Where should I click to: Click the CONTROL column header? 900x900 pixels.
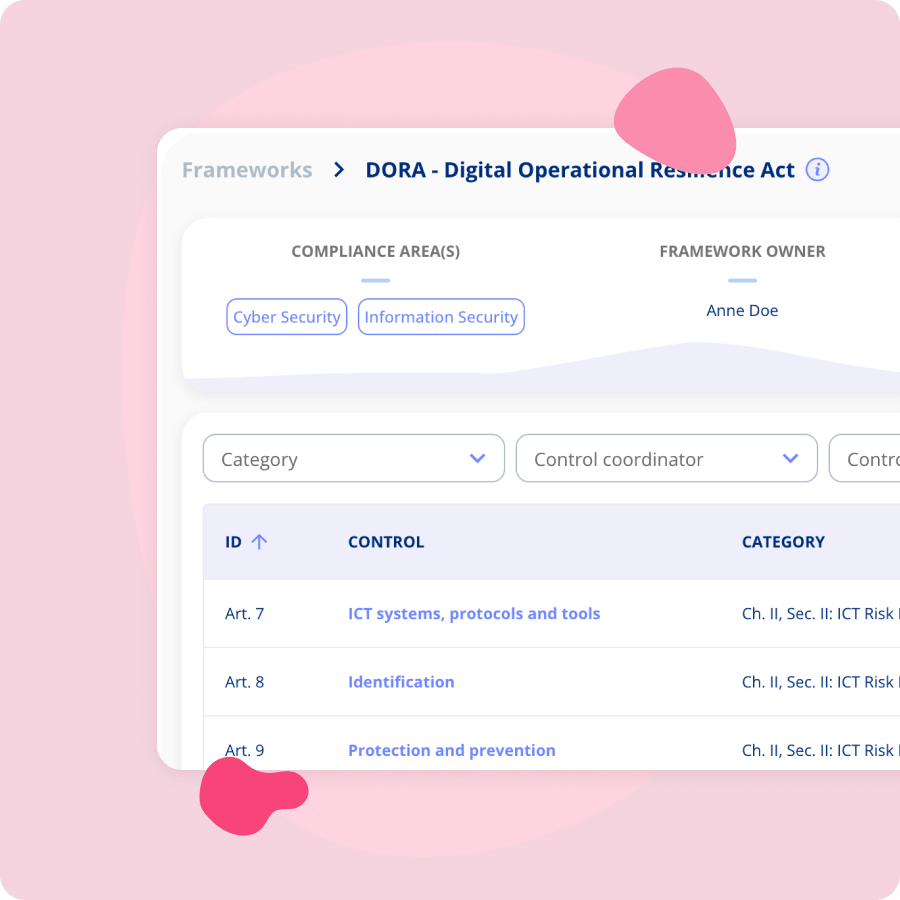pos(386,542)
